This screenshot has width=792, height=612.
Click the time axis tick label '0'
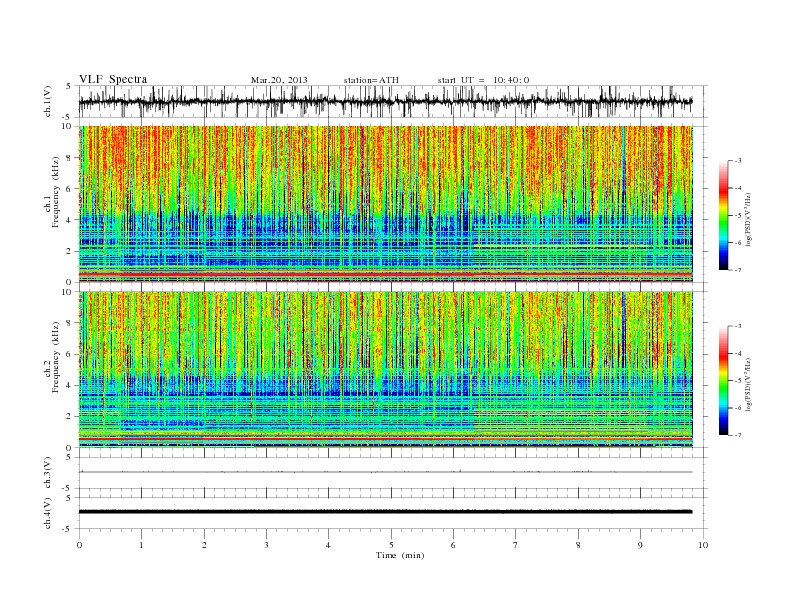click(x=79, y=545)
